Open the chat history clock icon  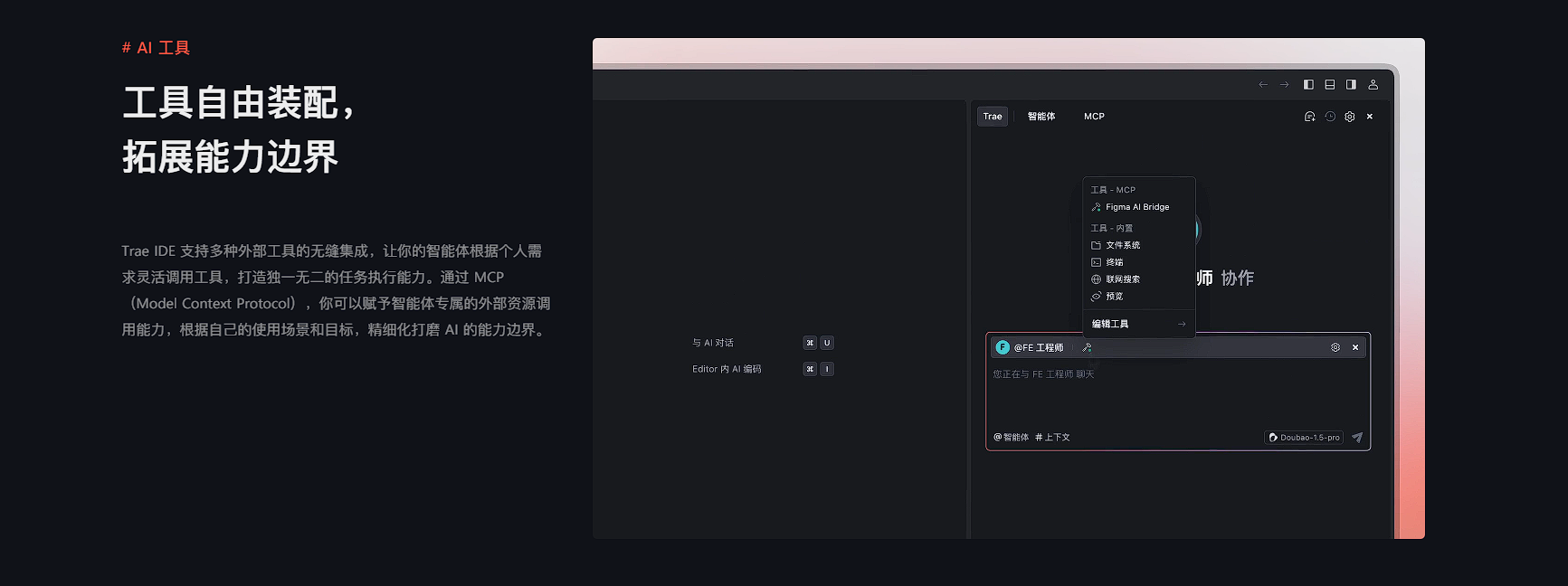[x=1330, y=117]
